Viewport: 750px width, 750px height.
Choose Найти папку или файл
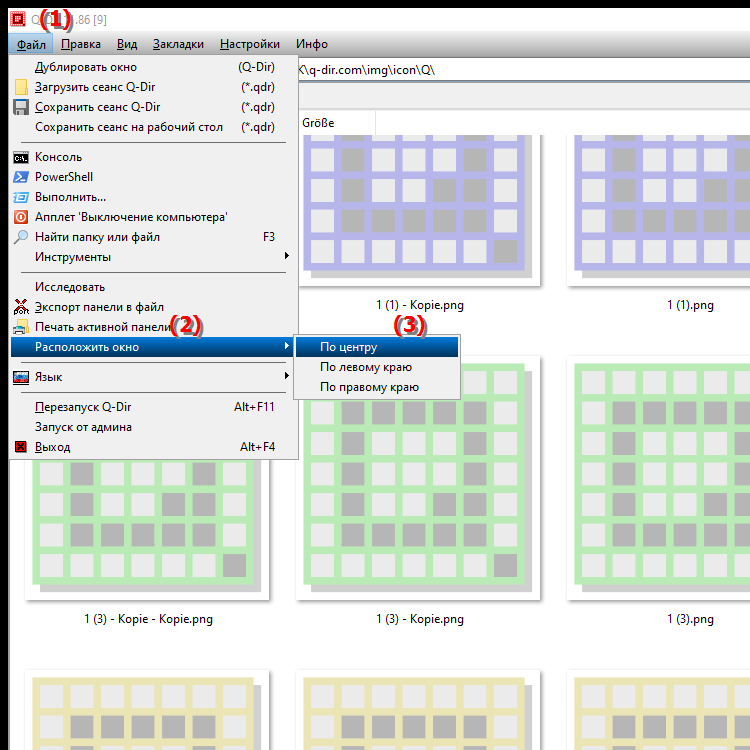pos(153,237)
